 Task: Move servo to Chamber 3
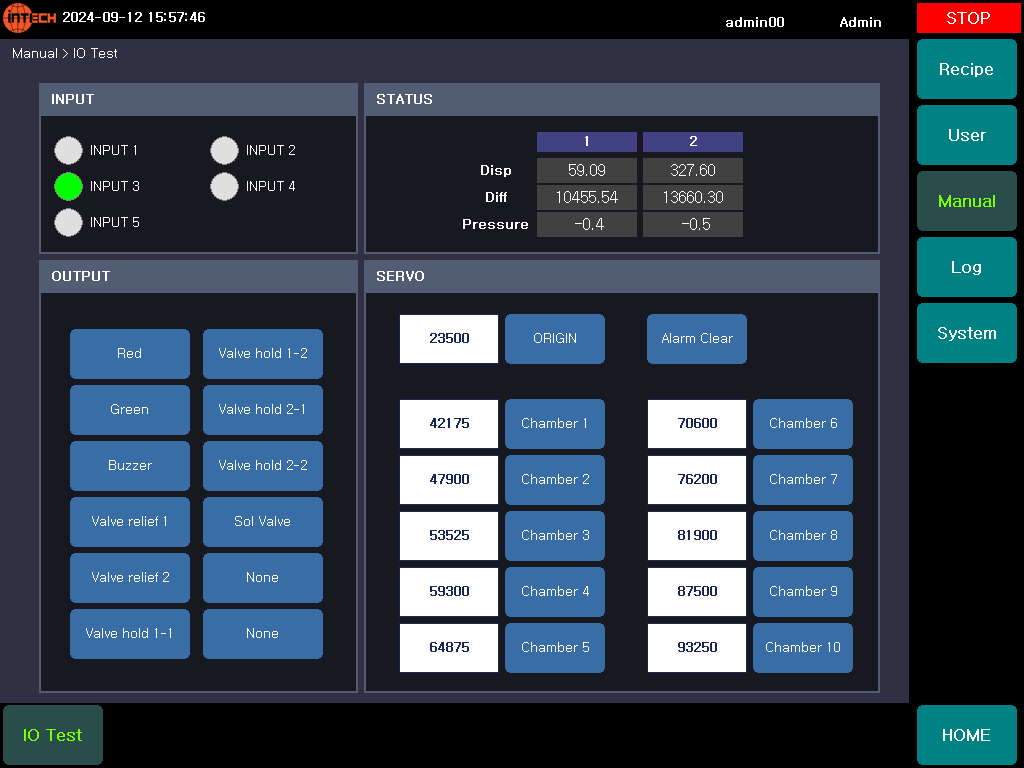click(555, 536)
